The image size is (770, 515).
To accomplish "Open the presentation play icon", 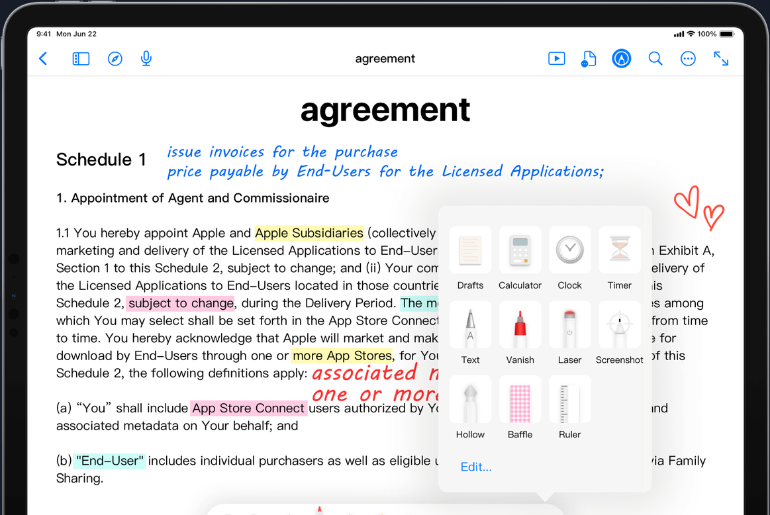I will (556, 59).
